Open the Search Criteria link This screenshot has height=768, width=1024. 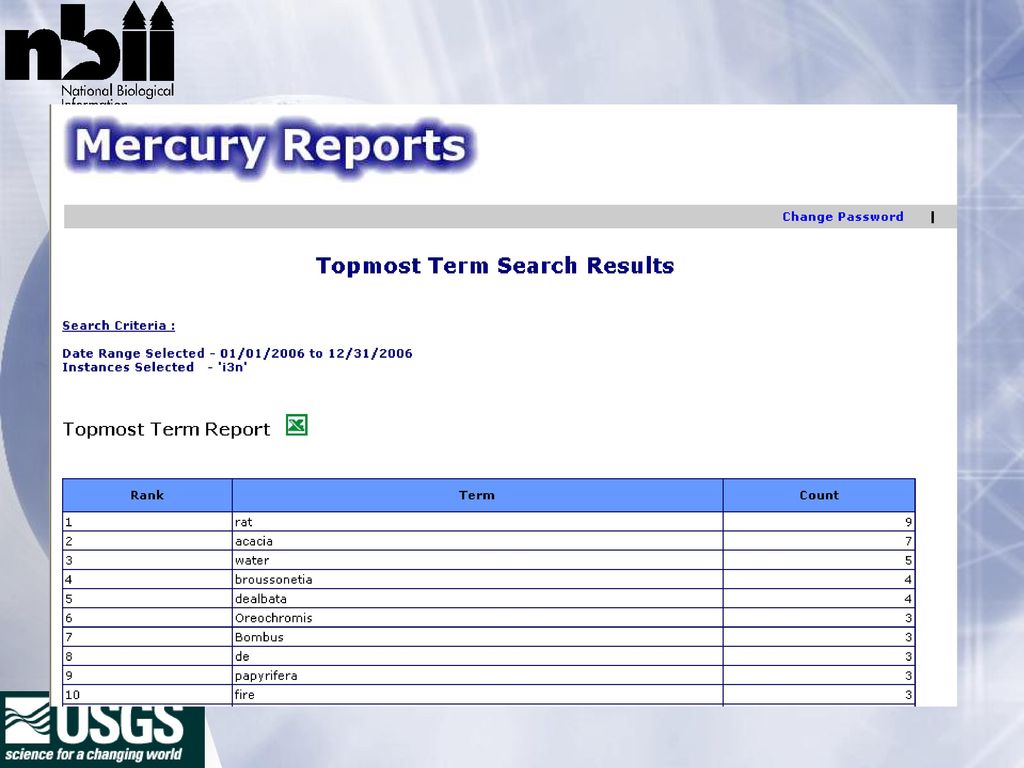(x=118, y=325)
